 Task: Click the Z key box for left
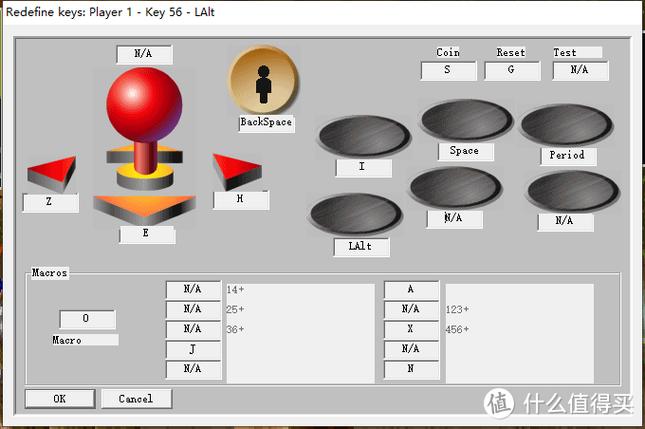[50, 203]
